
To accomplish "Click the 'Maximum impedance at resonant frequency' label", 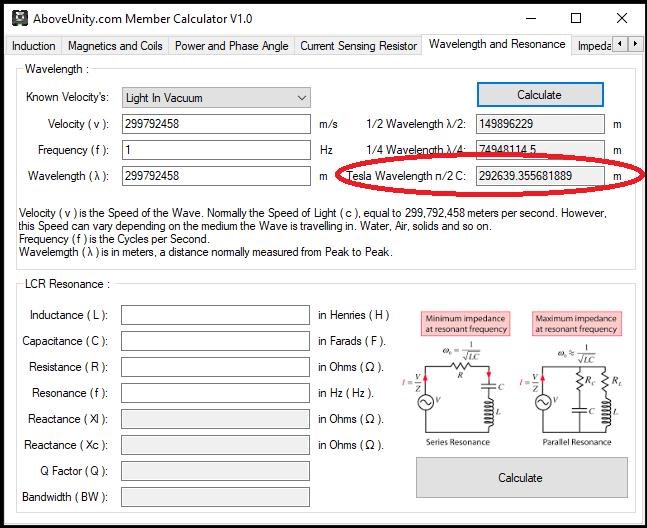I will point(576,324).
